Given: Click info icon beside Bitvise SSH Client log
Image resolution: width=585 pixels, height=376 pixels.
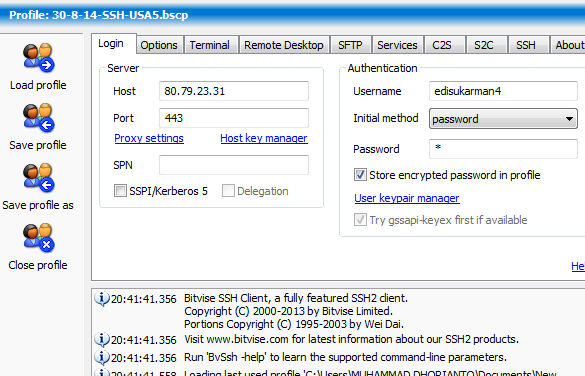Looking at the screenshot, I should click(x=101, y=299).
